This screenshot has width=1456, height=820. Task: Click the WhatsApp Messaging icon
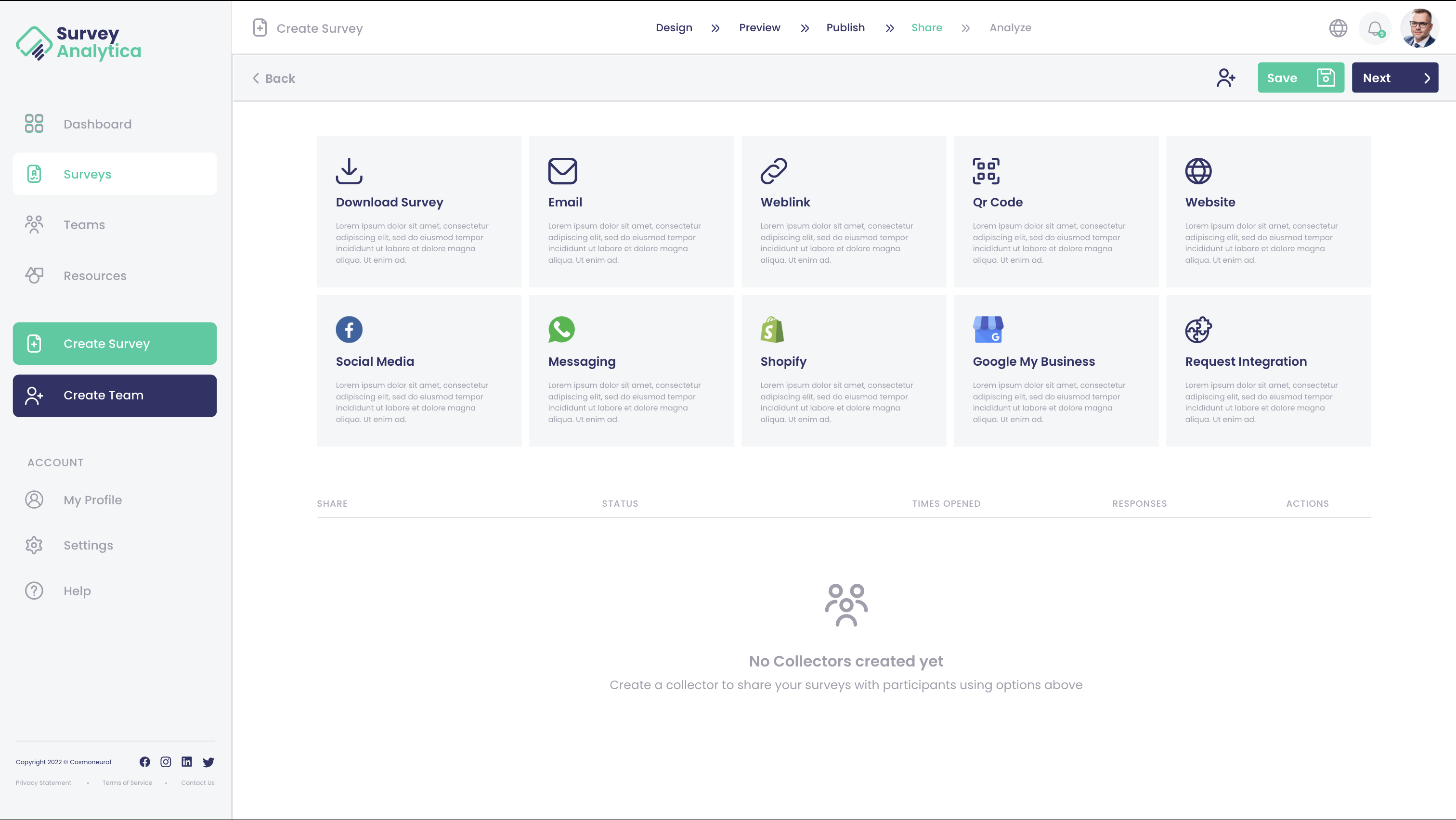click(x=561, y=329)
